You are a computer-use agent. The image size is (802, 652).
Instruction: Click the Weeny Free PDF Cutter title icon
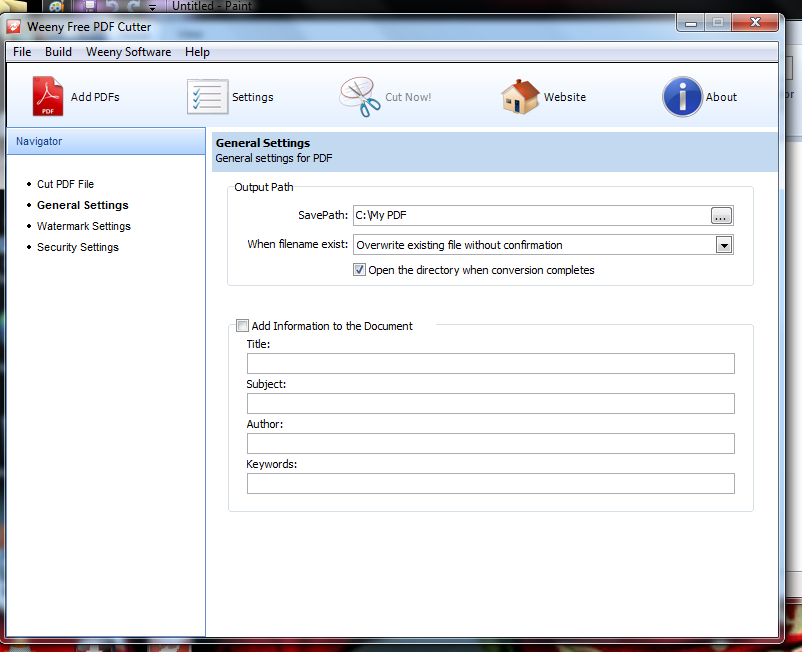(x=14, y=27)
